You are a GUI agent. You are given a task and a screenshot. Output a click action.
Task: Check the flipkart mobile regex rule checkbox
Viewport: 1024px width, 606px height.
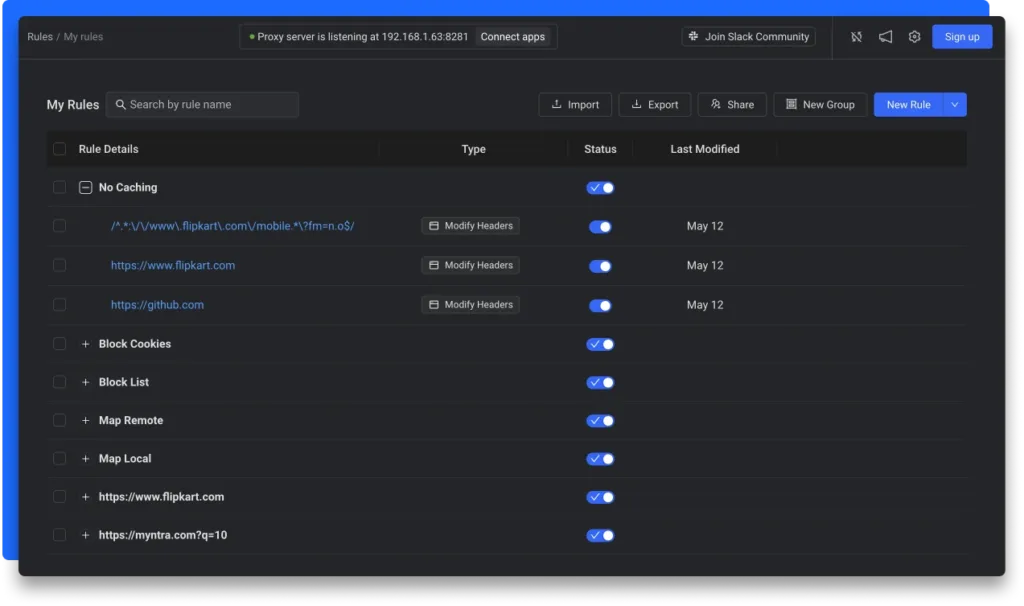pos(59,226)
